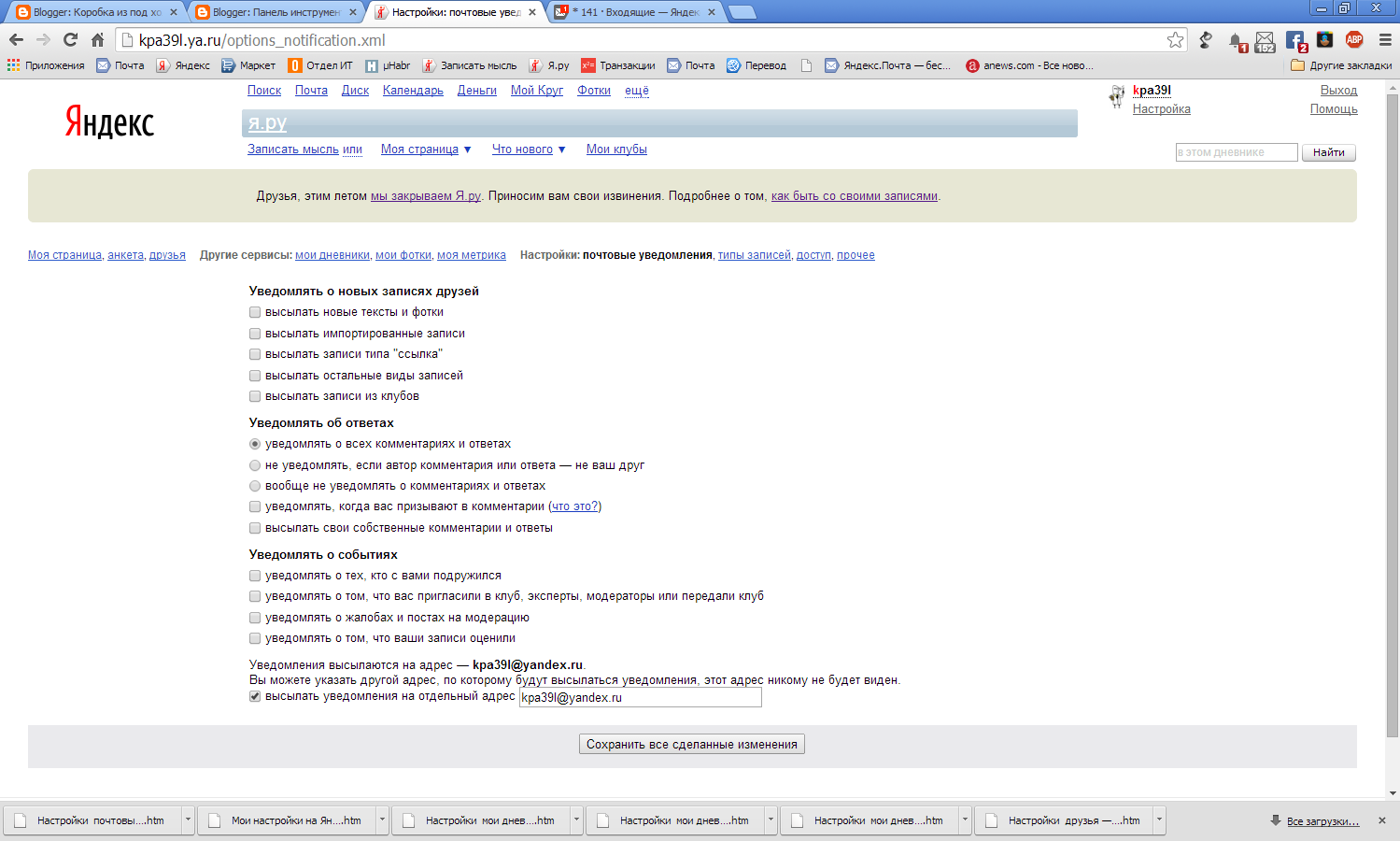
Task: Click the Adblock Plus extension icon
Action: (x=1354, y=39)
